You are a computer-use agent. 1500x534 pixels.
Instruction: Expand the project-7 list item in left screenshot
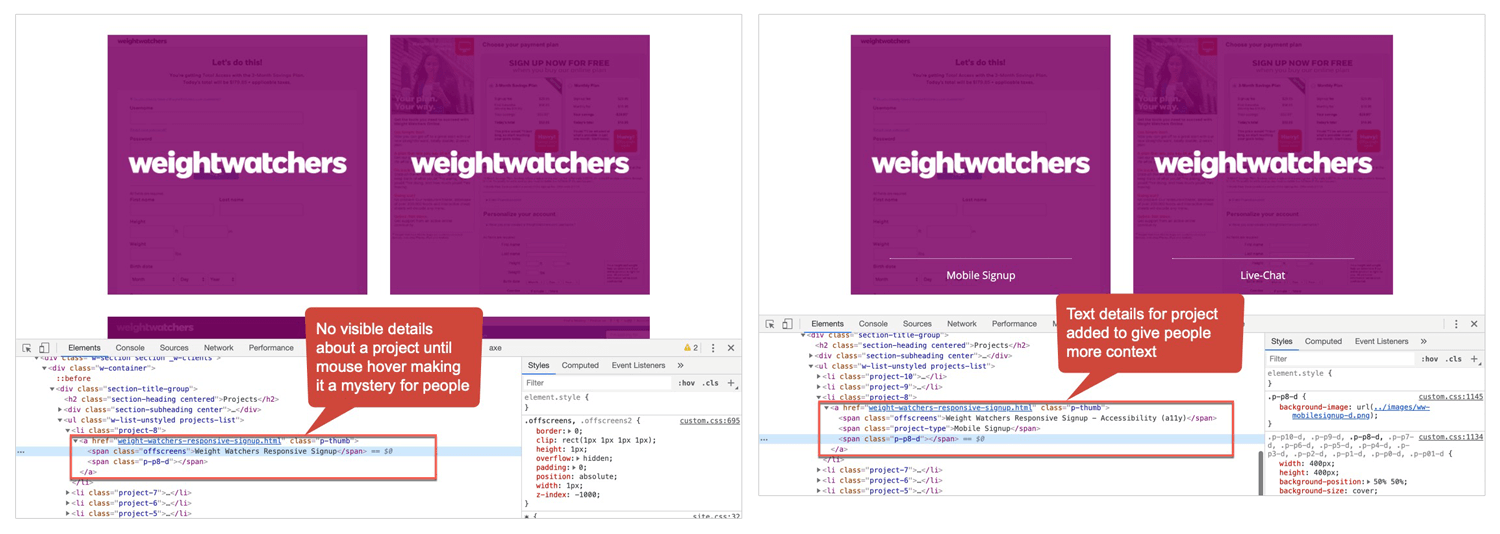68,493
